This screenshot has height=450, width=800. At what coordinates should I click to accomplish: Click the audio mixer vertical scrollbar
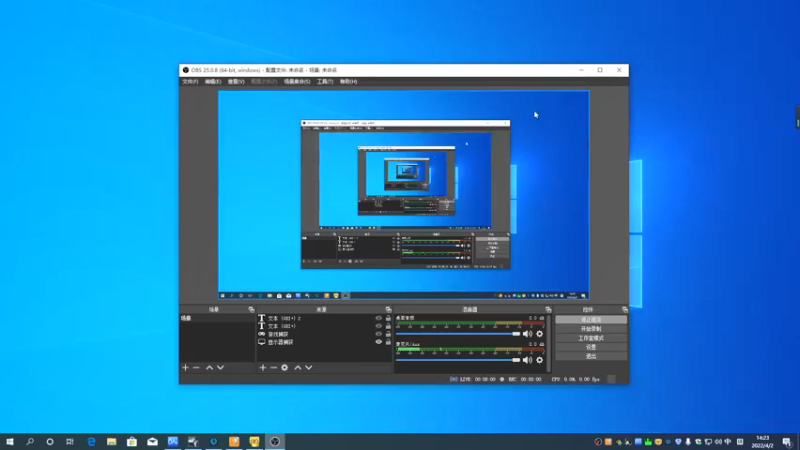tap(549, 343)
